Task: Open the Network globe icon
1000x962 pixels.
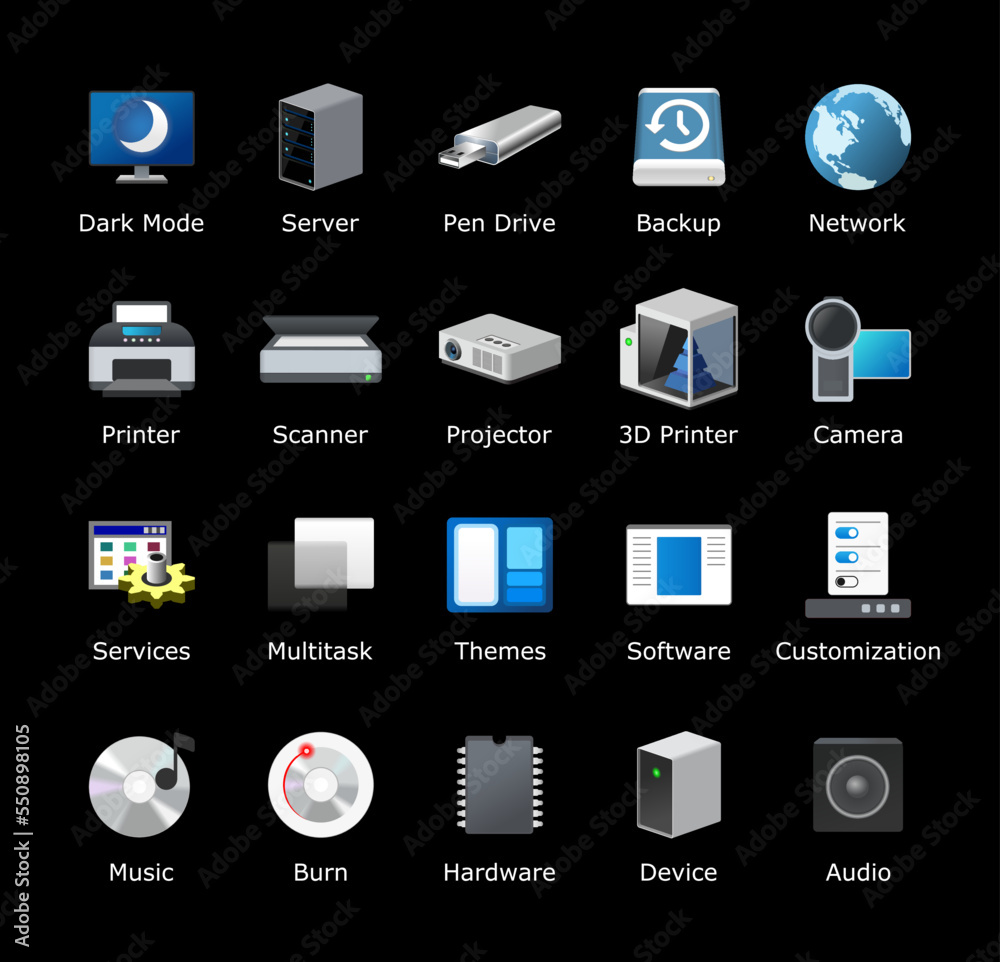Action: tap(858, 137)
